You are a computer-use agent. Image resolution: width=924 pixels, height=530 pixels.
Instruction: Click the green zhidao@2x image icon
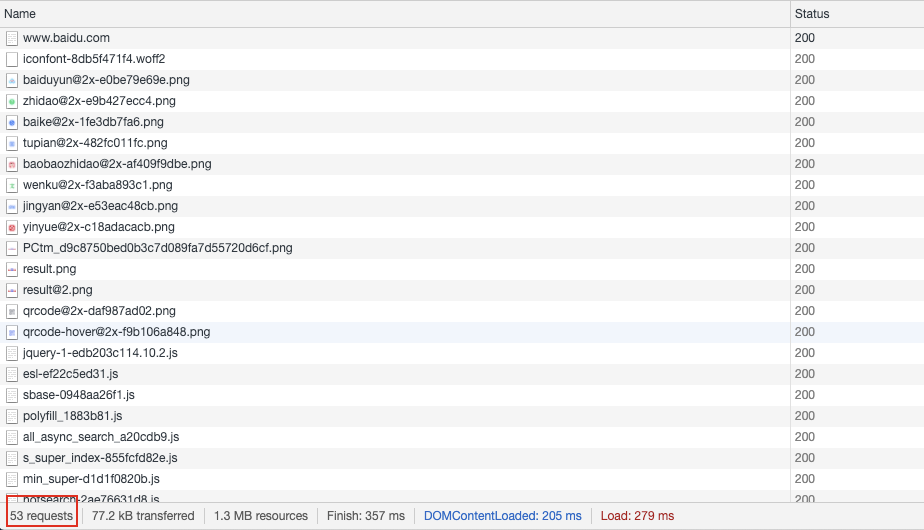click(12, 101)
